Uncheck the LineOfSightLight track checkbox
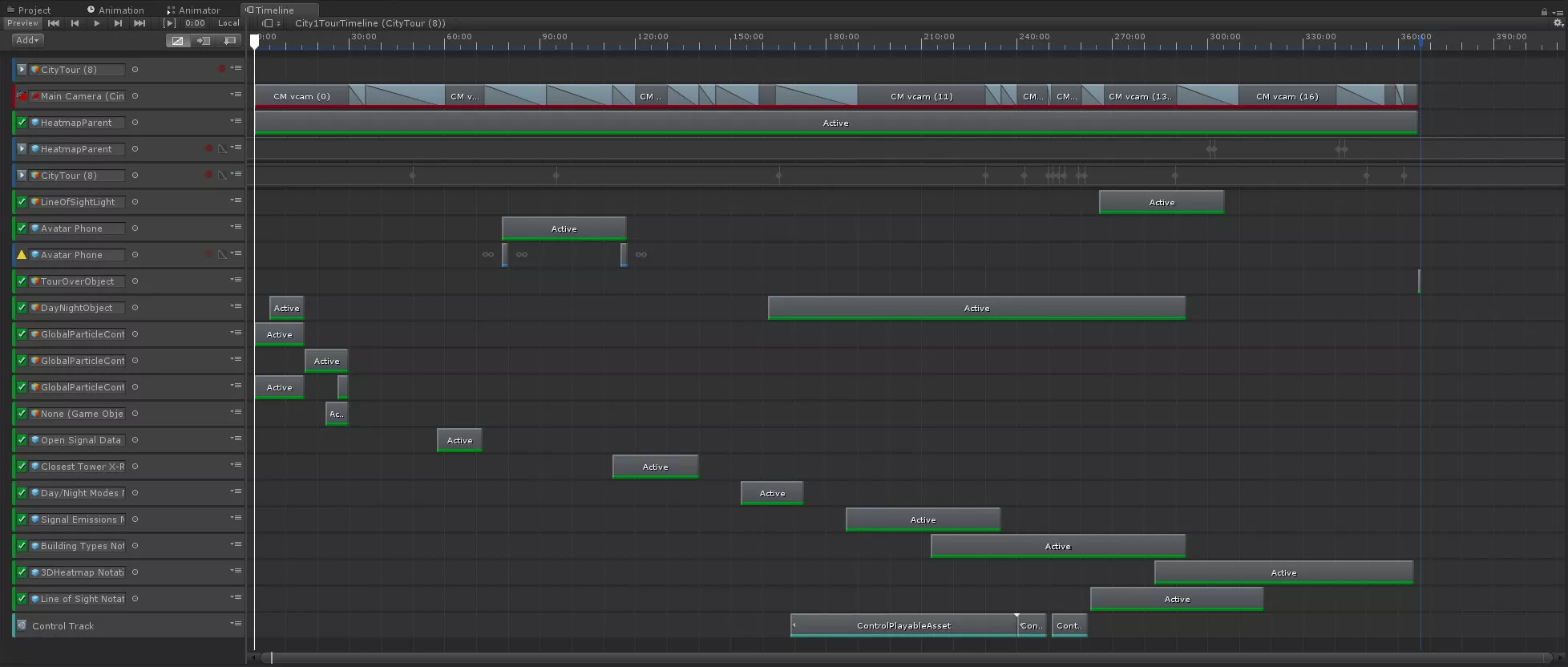This screenshot has height=667, width=1568. [22, 202]
